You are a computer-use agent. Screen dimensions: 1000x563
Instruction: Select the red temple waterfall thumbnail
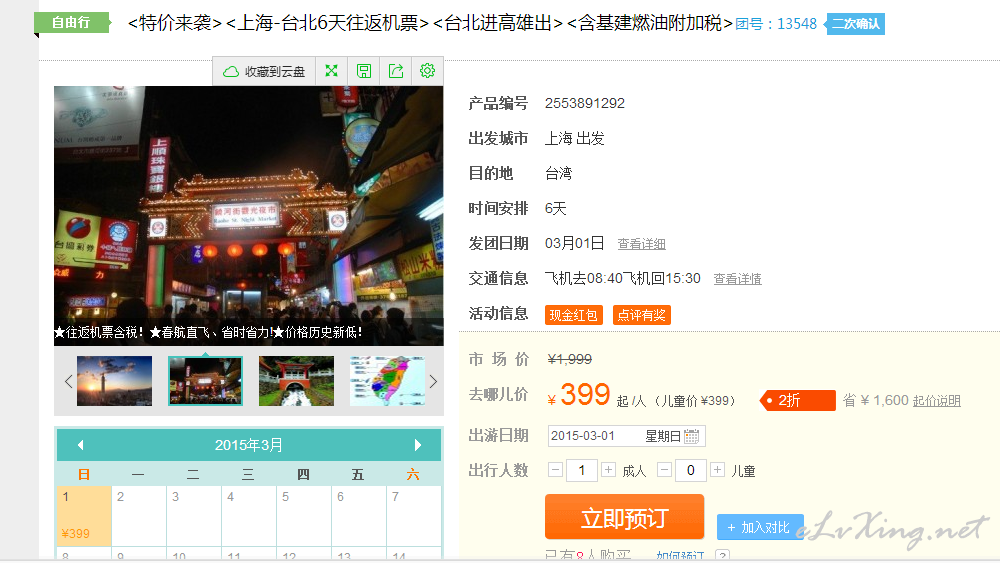pyautogui.click(x=297, y=381)
